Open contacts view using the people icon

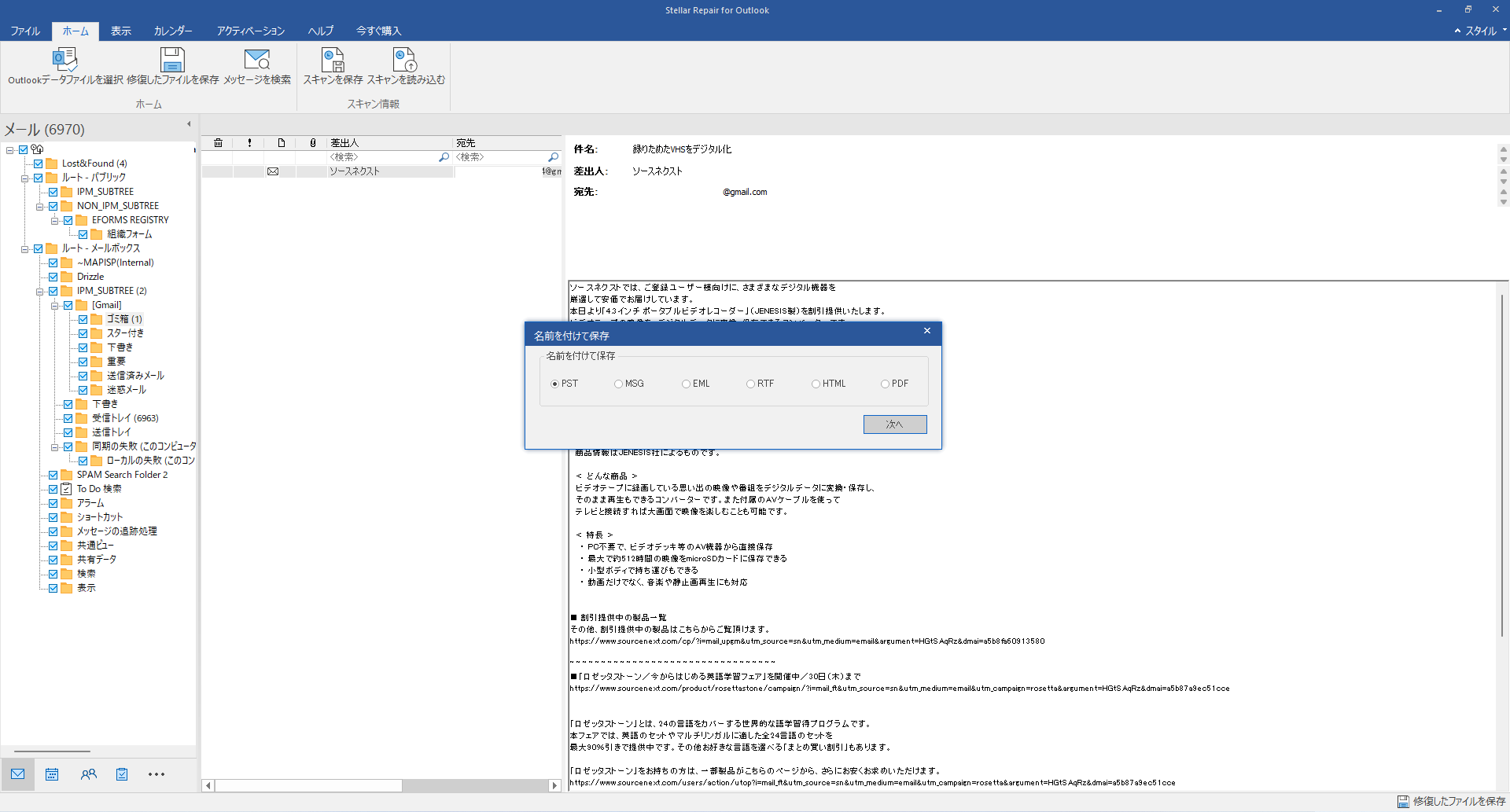(x=88, y=774)
